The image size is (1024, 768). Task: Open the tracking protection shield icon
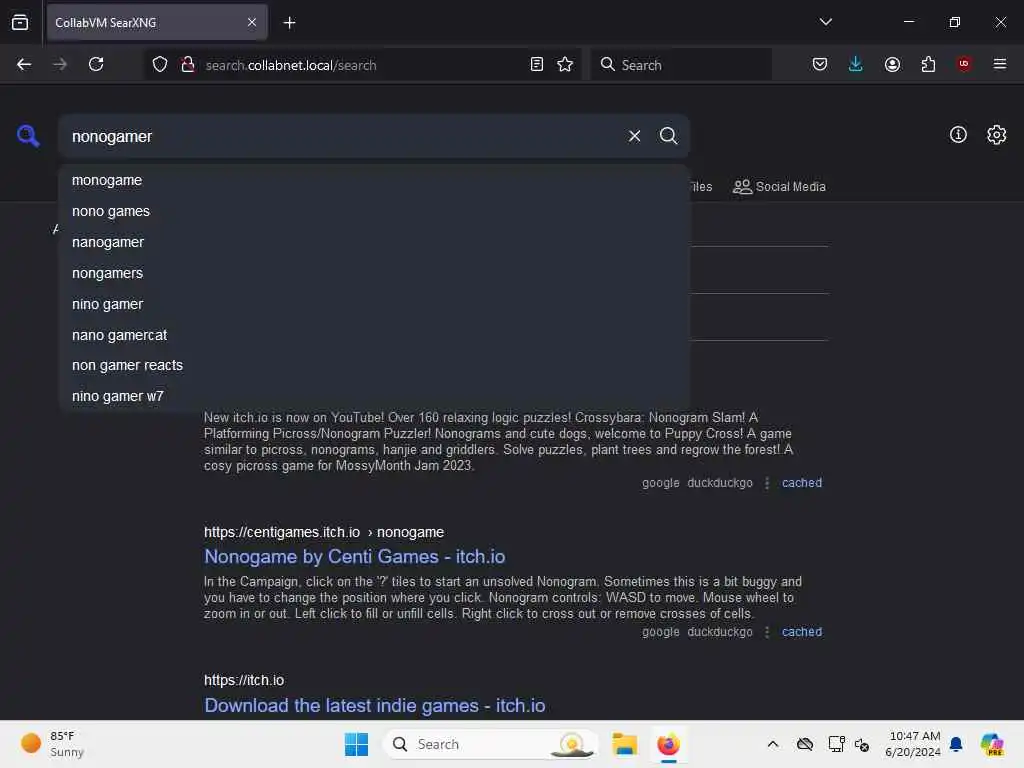tap(160, 64)
